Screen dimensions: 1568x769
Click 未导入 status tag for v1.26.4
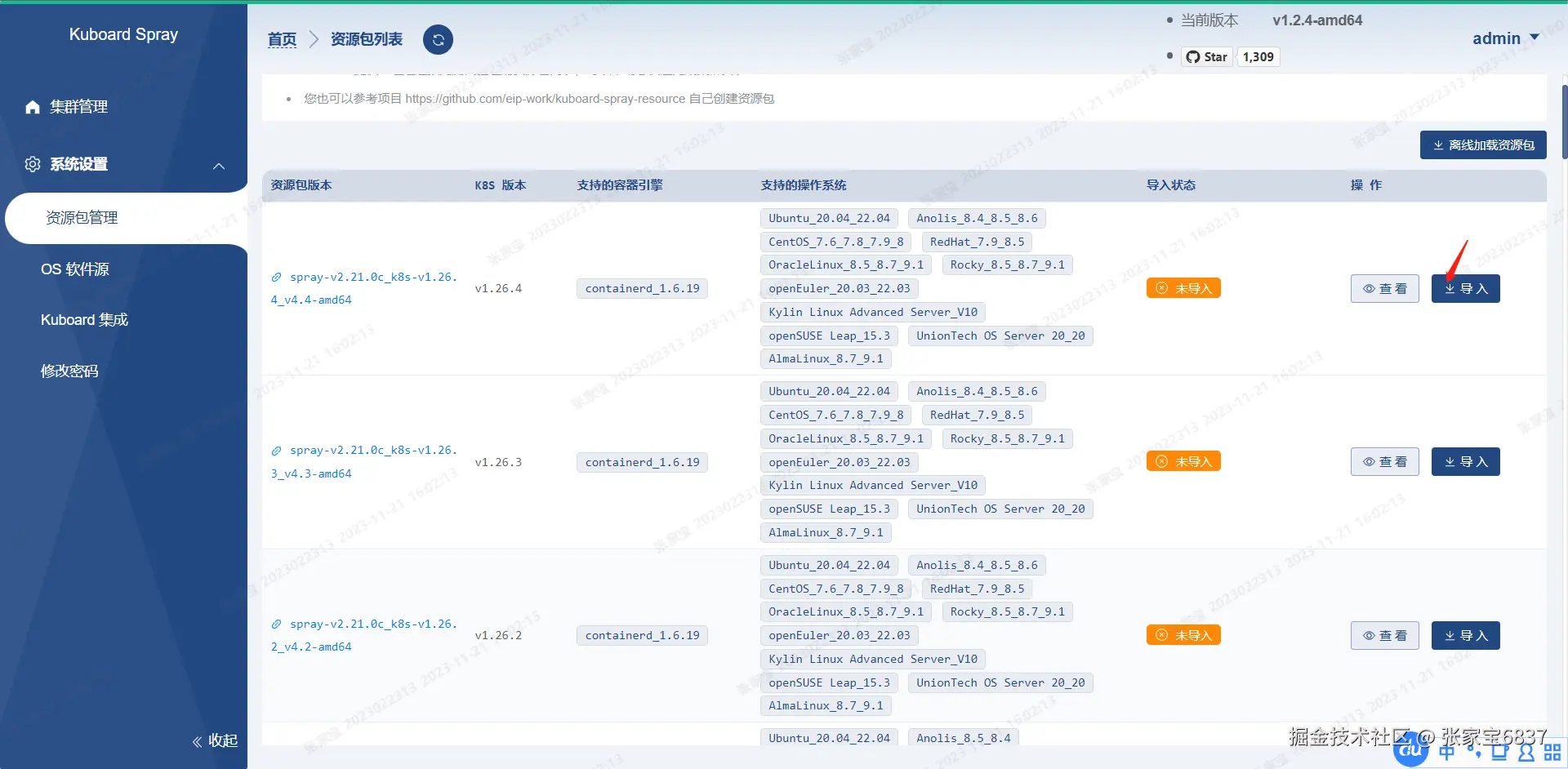point(1183,288)
